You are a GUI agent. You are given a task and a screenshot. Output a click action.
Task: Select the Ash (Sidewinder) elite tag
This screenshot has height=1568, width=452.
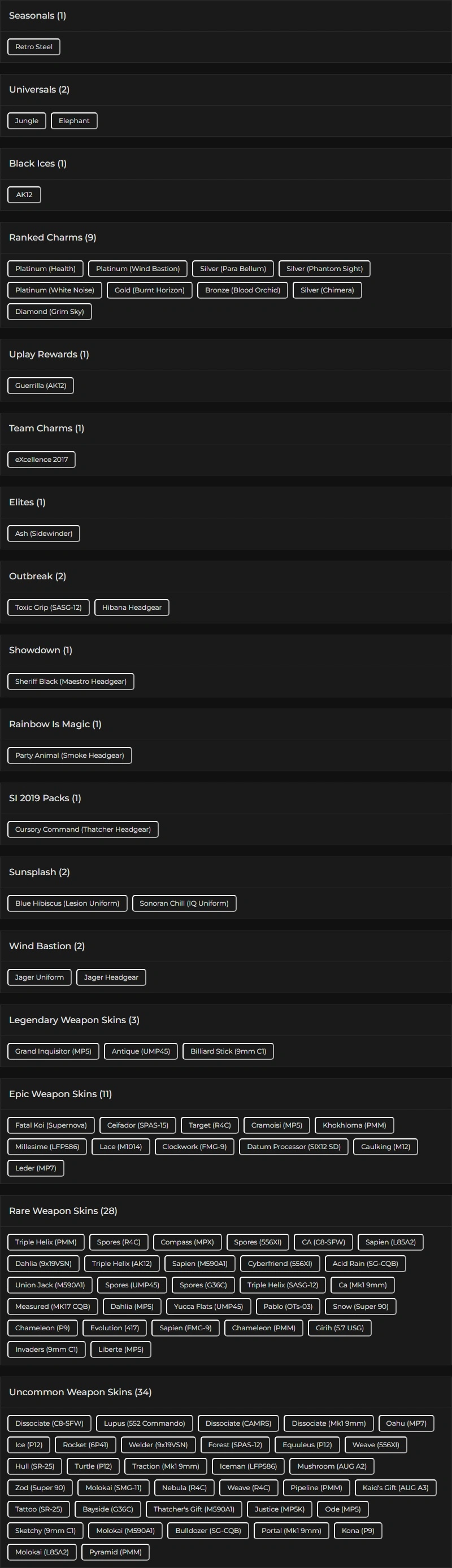[x=44, y=533]
